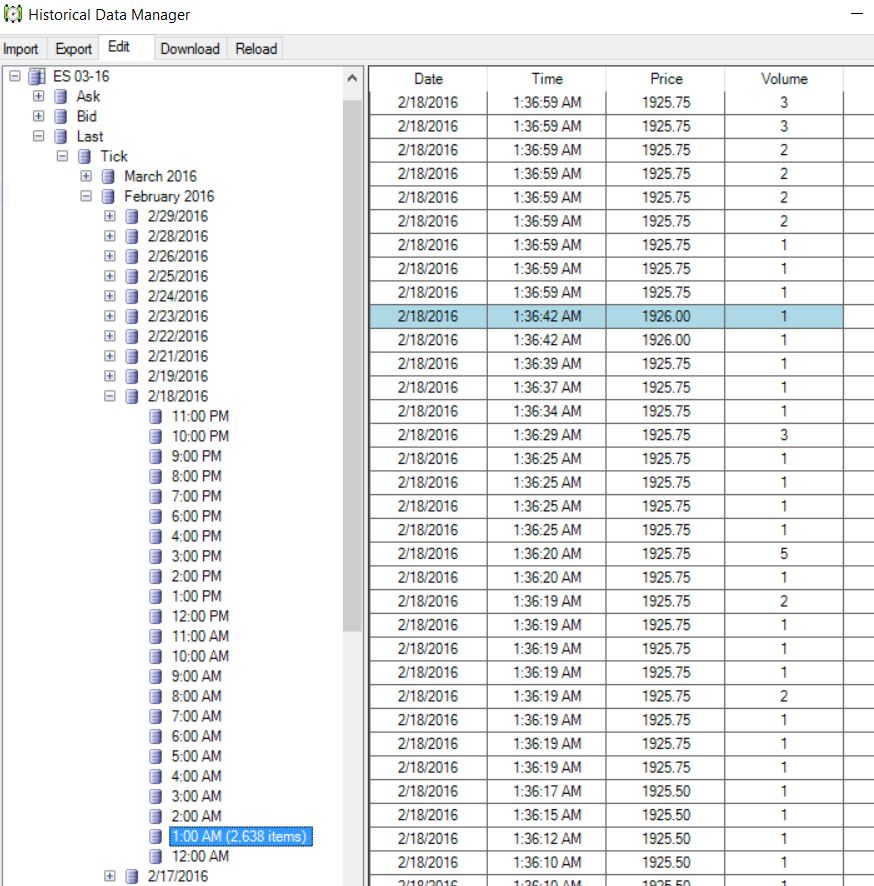Click the 1:36:29 AM time cell

(547, 435)
